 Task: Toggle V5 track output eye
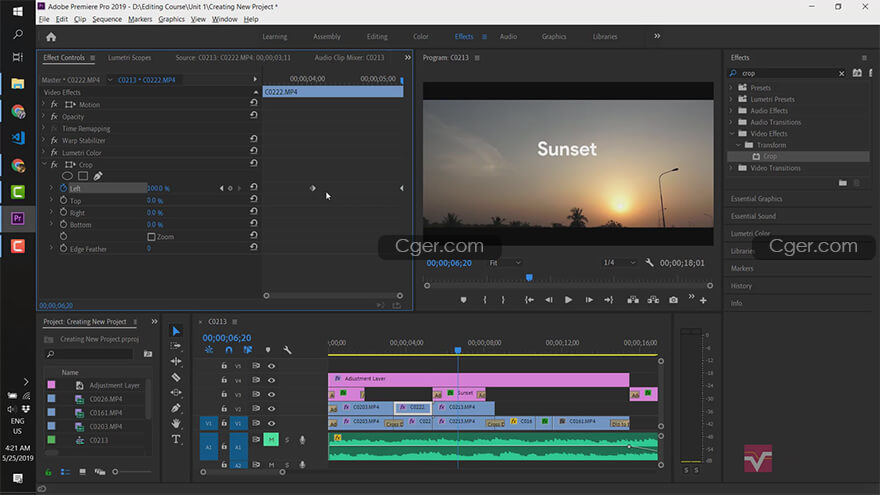click(x=272, y=366)
